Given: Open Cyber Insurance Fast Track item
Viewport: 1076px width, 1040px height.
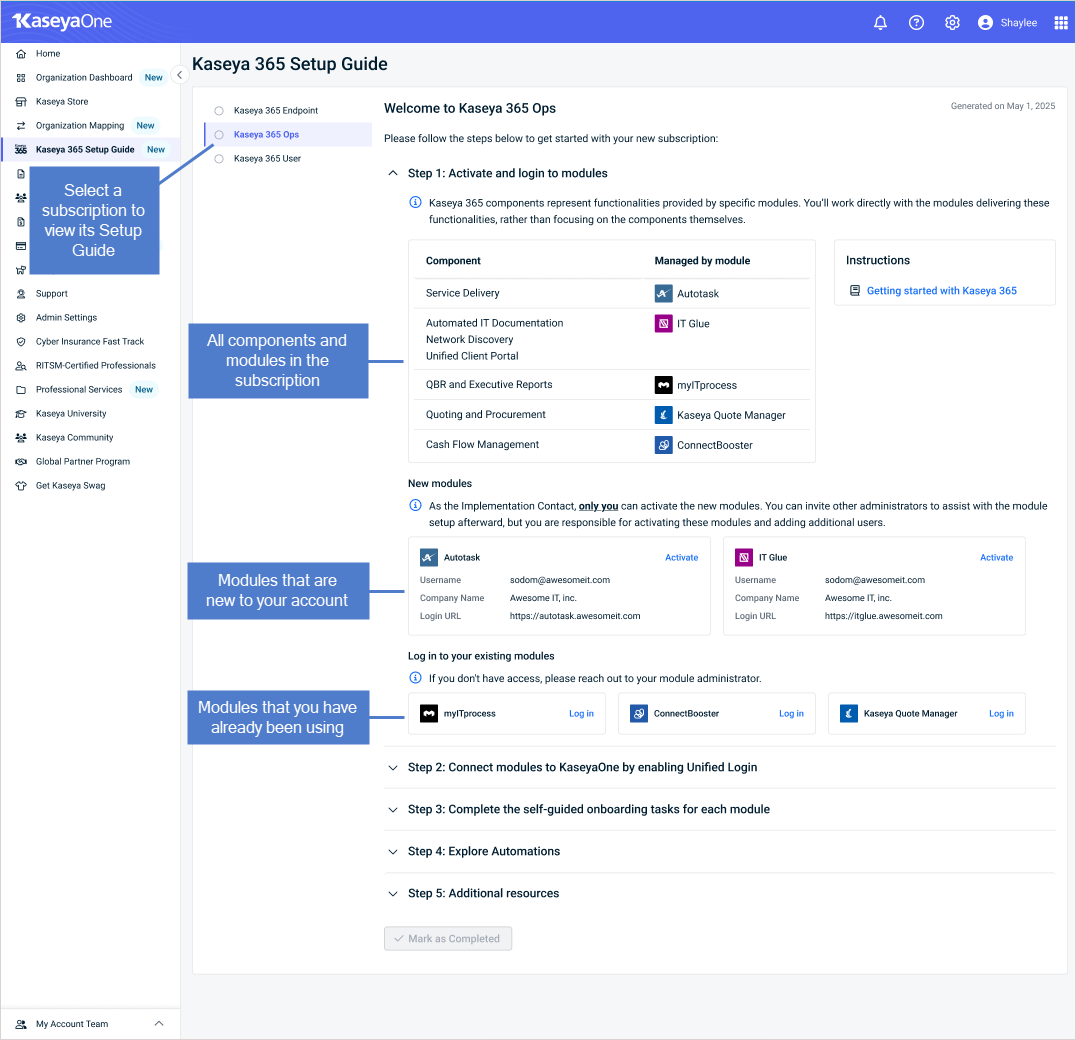Looking at the screenshot, I should tap(91, 342).
